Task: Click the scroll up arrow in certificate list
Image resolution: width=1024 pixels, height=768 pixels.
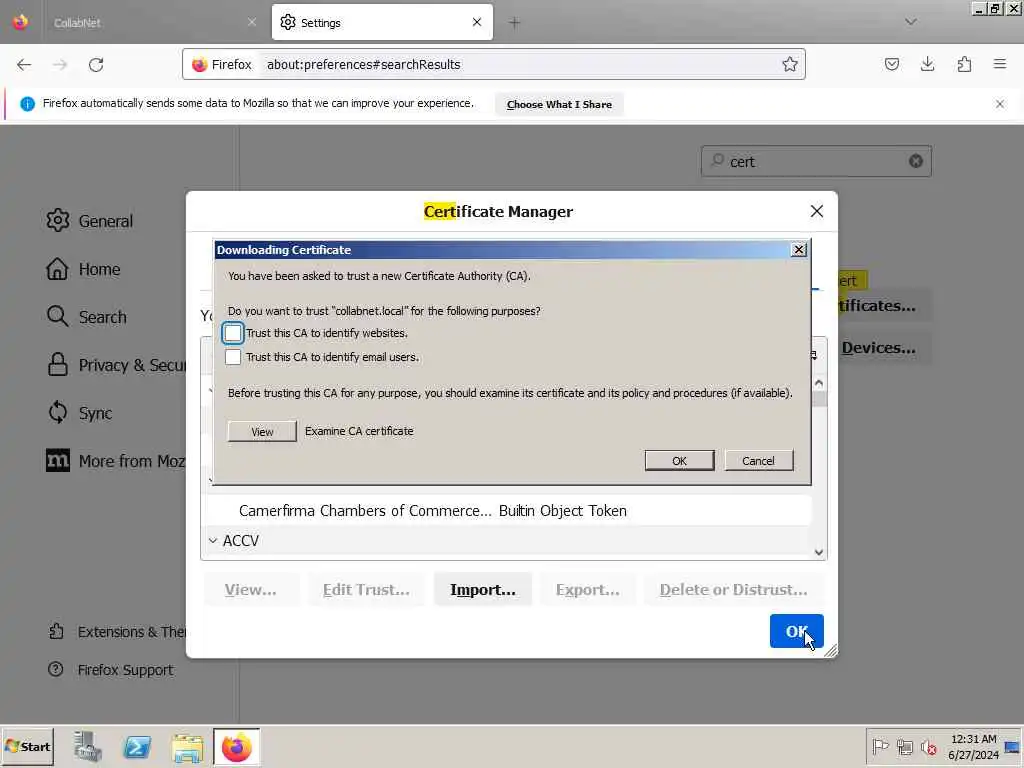Action: tap(819, 383)
